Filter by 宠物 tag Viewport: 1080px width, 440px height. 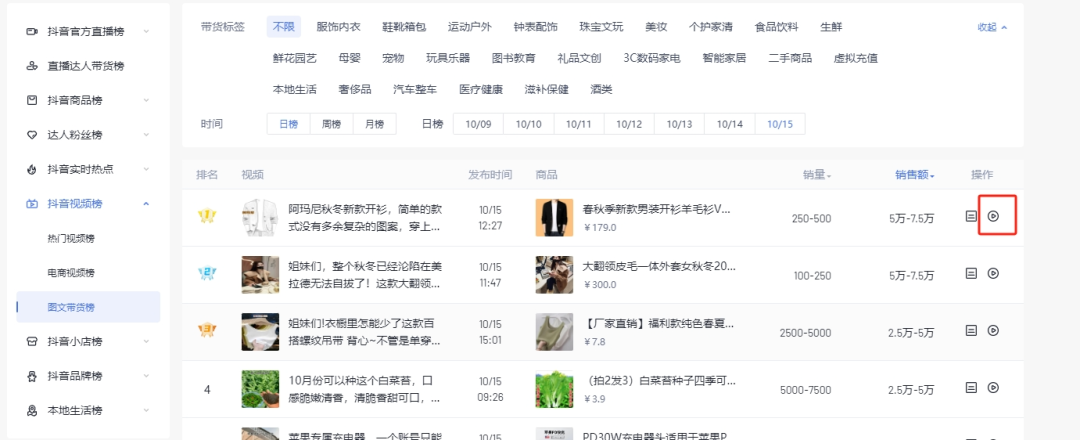393,59
